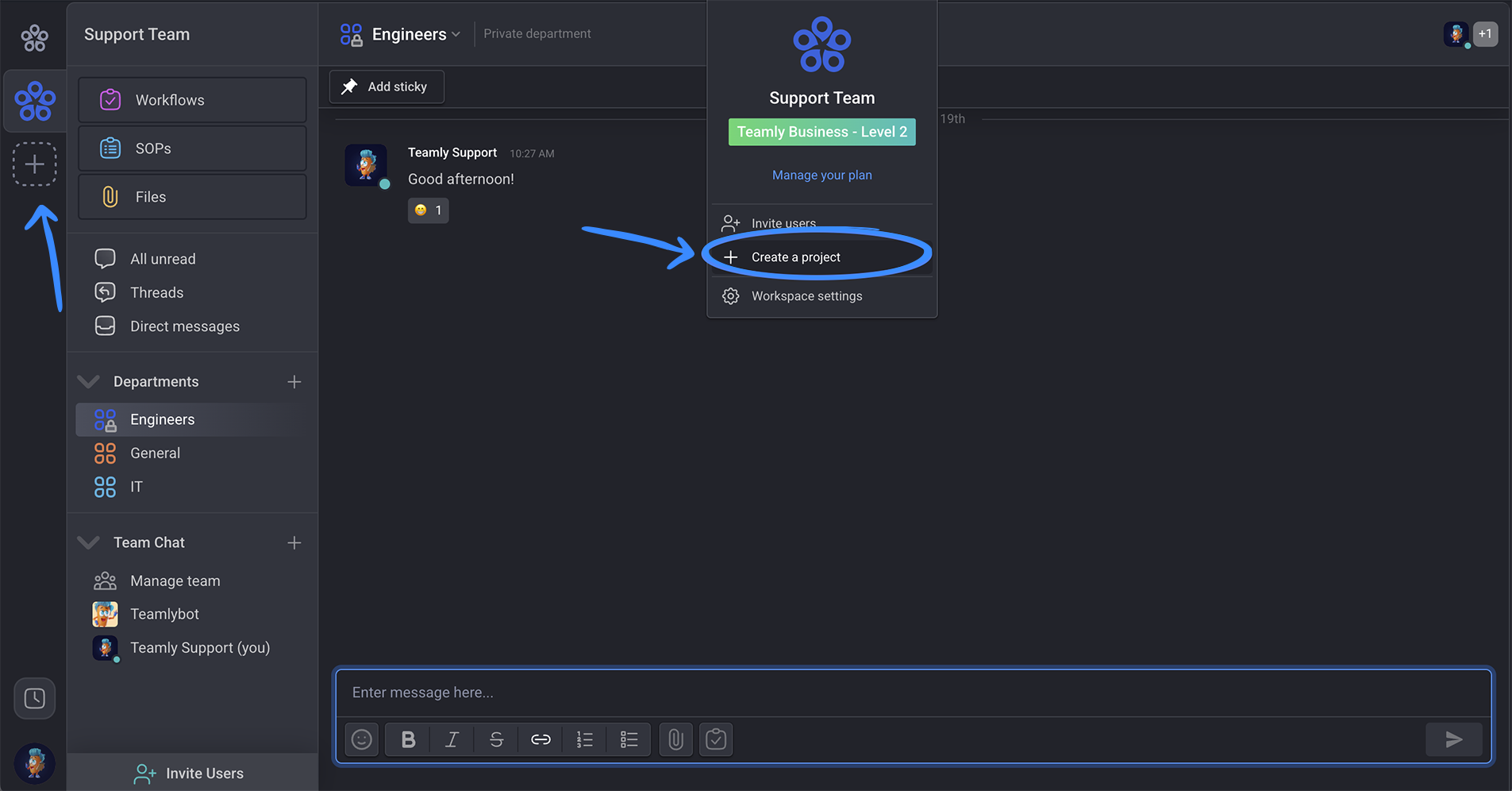The height and width of the screenshot is (791, 1512).
Task: Open Direct messages
Action: click(x=185, y=326)
